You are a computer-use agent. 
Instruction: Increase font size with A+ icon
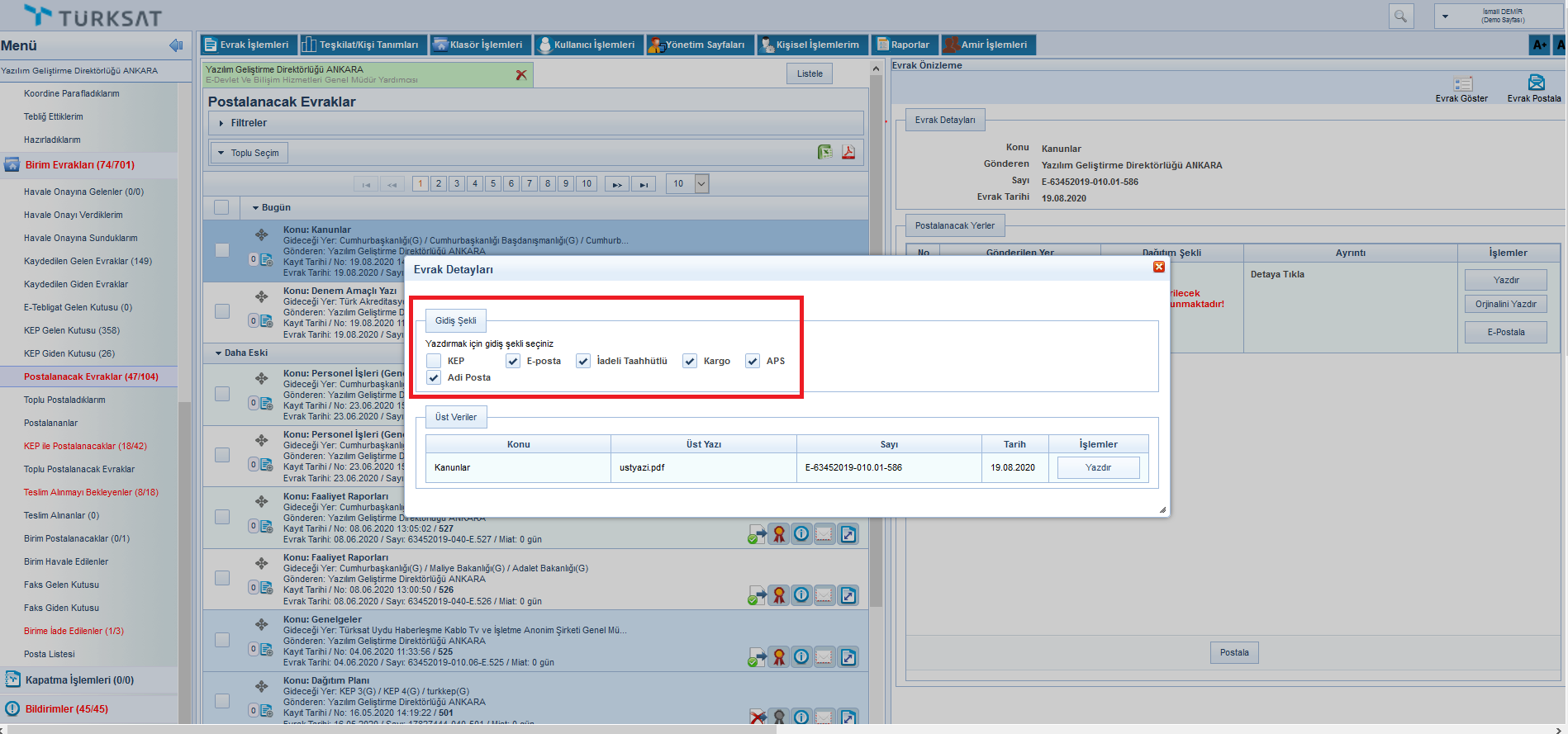(1539, 45)
